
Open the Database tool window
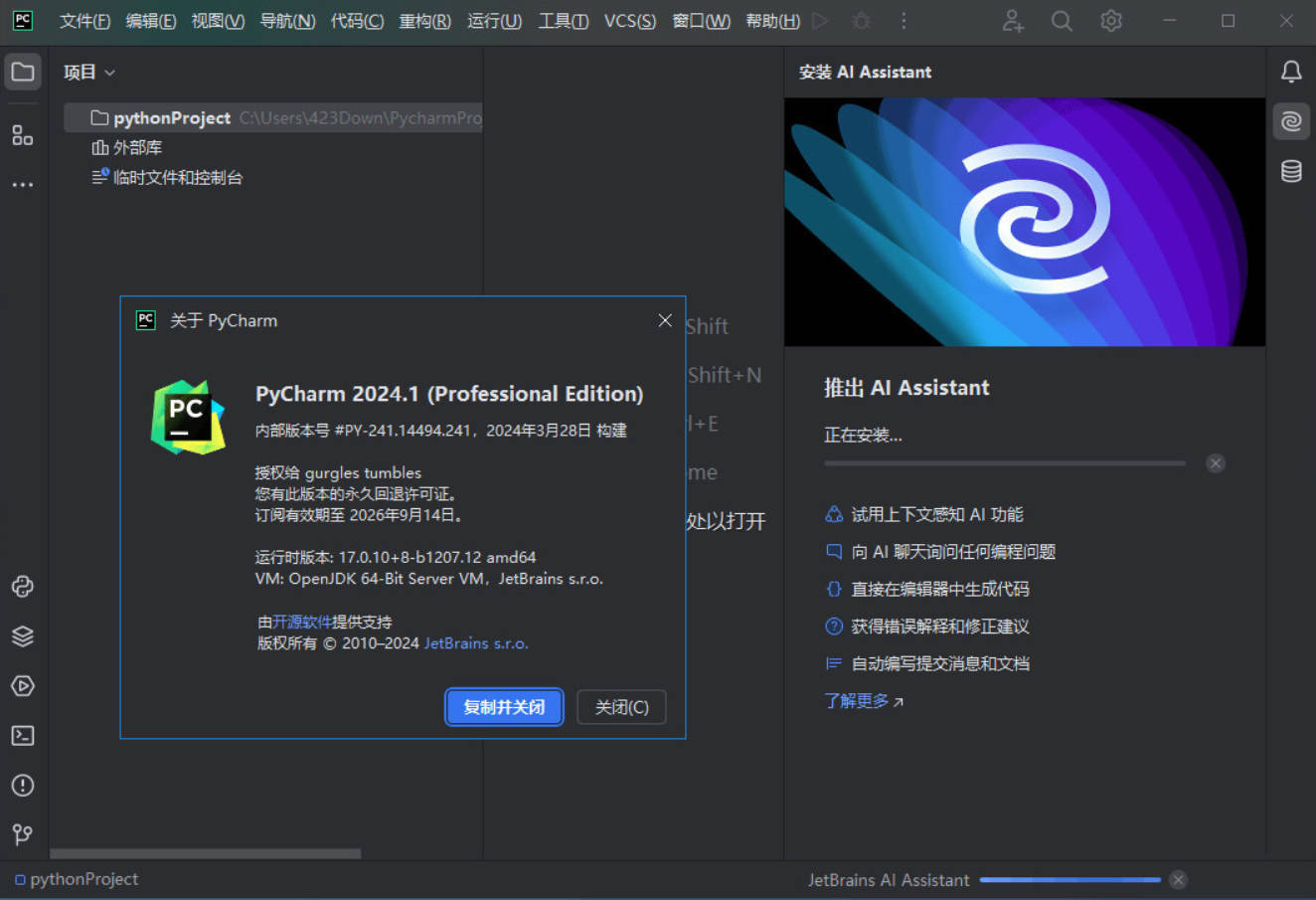click(1290, 171)
